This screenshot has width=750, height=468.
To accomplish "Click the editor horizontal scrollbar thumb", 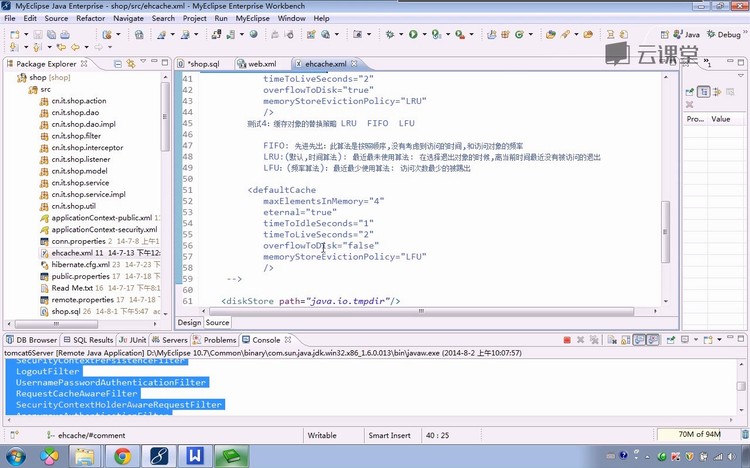I will point(421,311).
